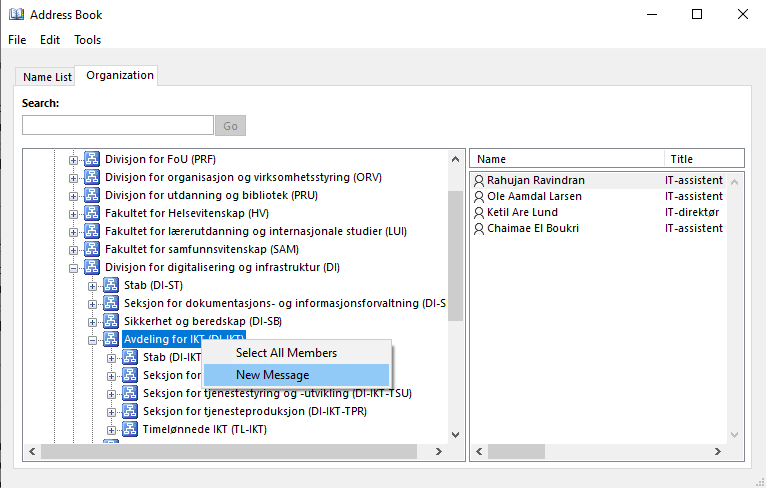Image resolution: width=766 pixels, height=488 pixels.
Task: Click the person icon beside Ketil Are Lund
Action: pos(479,212)
